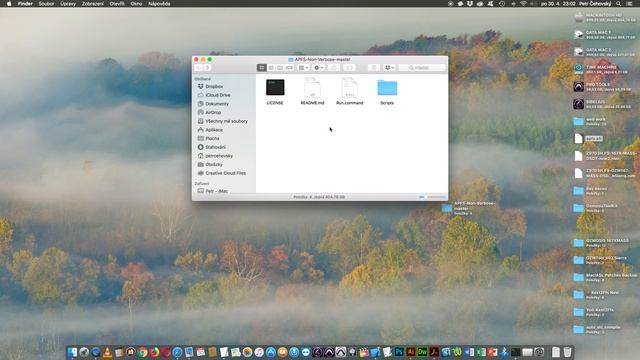Select Dropbox in the Finder sidebar
640x360 pixels.
coord(214,87)
